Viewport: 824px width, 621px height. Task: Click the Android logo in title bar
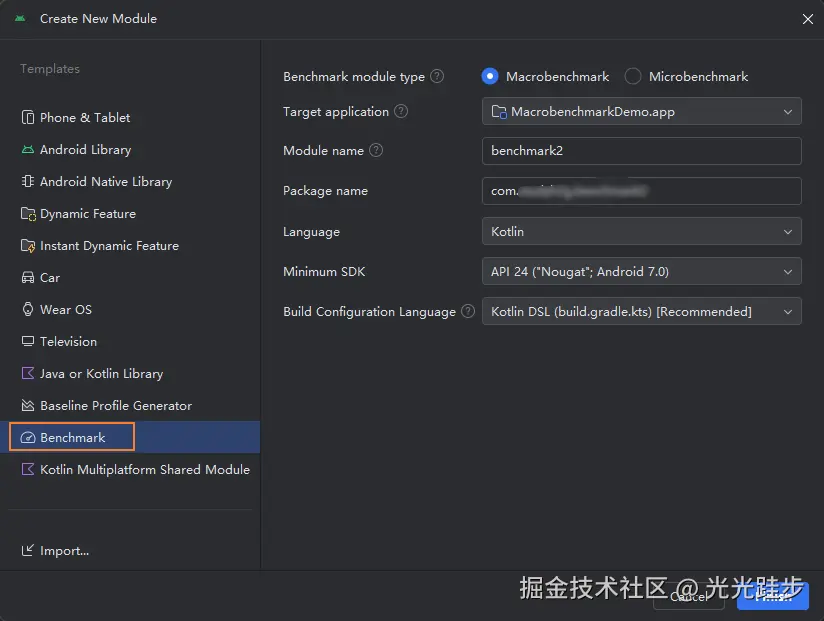pos(20,18)
